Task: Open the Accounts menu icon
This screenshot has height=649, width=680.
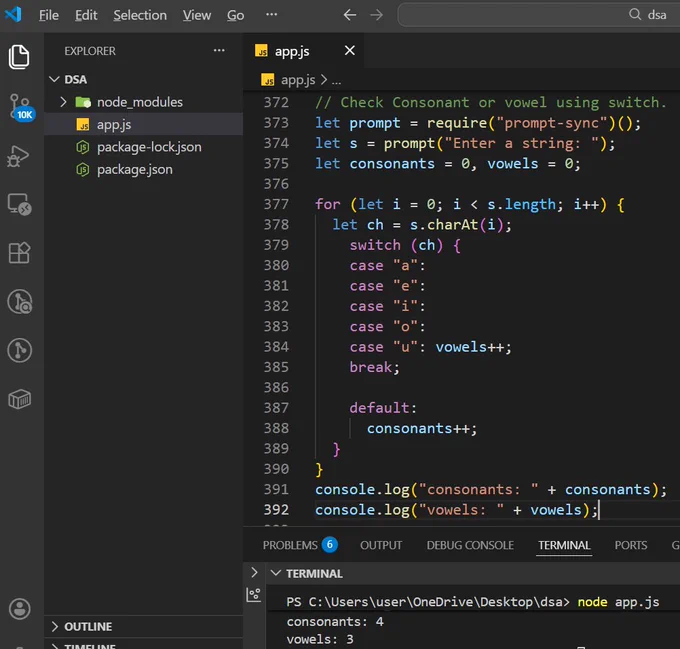Action: point(20,609)
